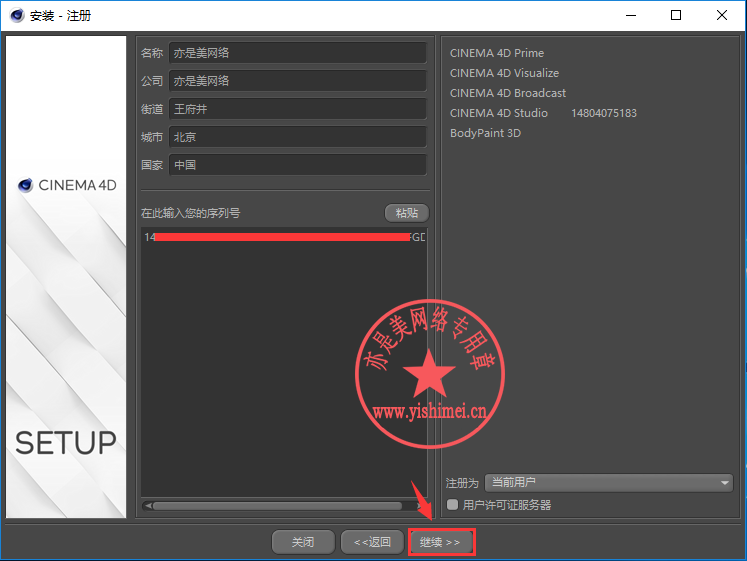Go back with the <<返回 button
Image resolution: width=747 pixels, height=561 pixels.
[372, 542]
